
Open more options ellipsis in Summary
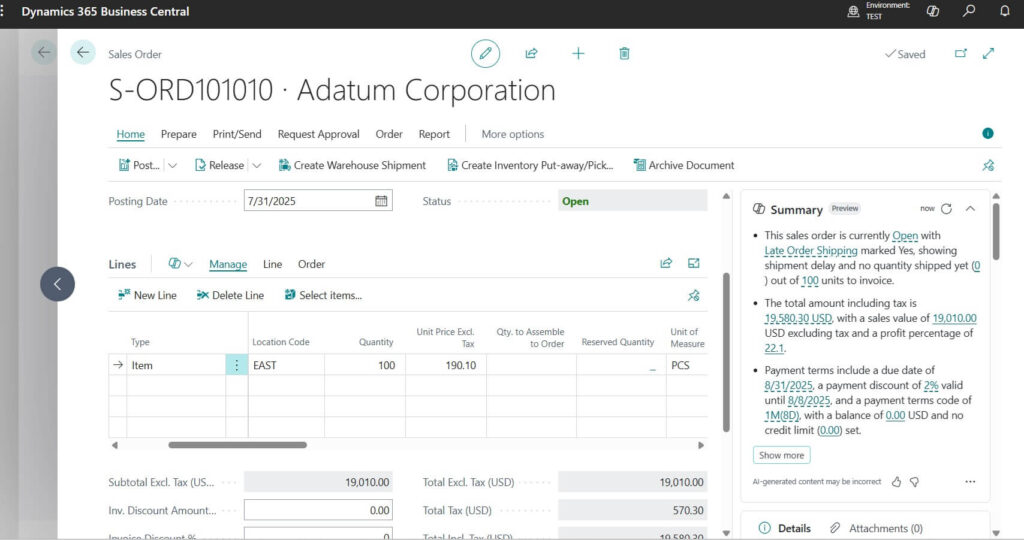coord(970,482)
